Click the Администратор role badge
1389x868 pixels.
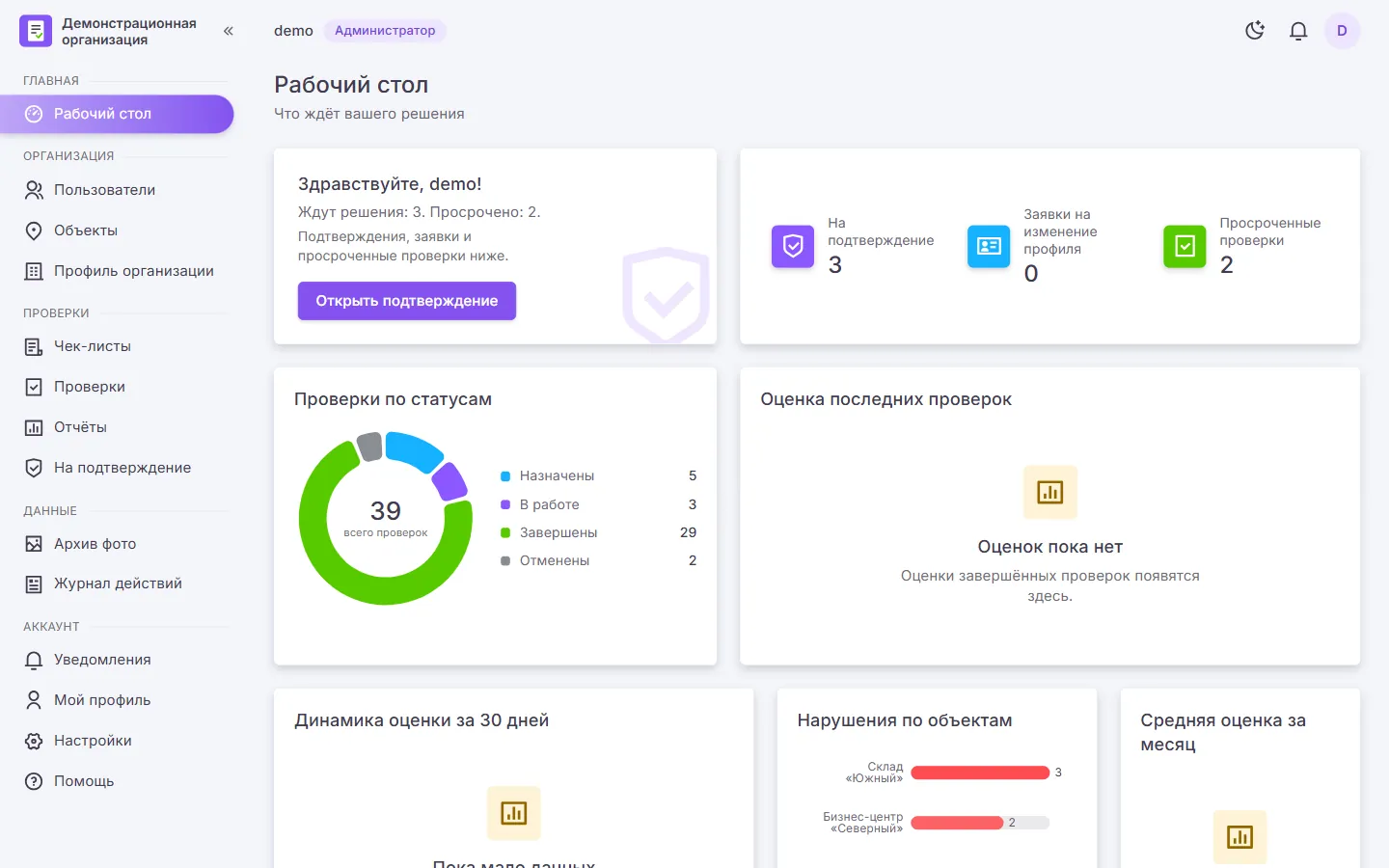[385, 31]
